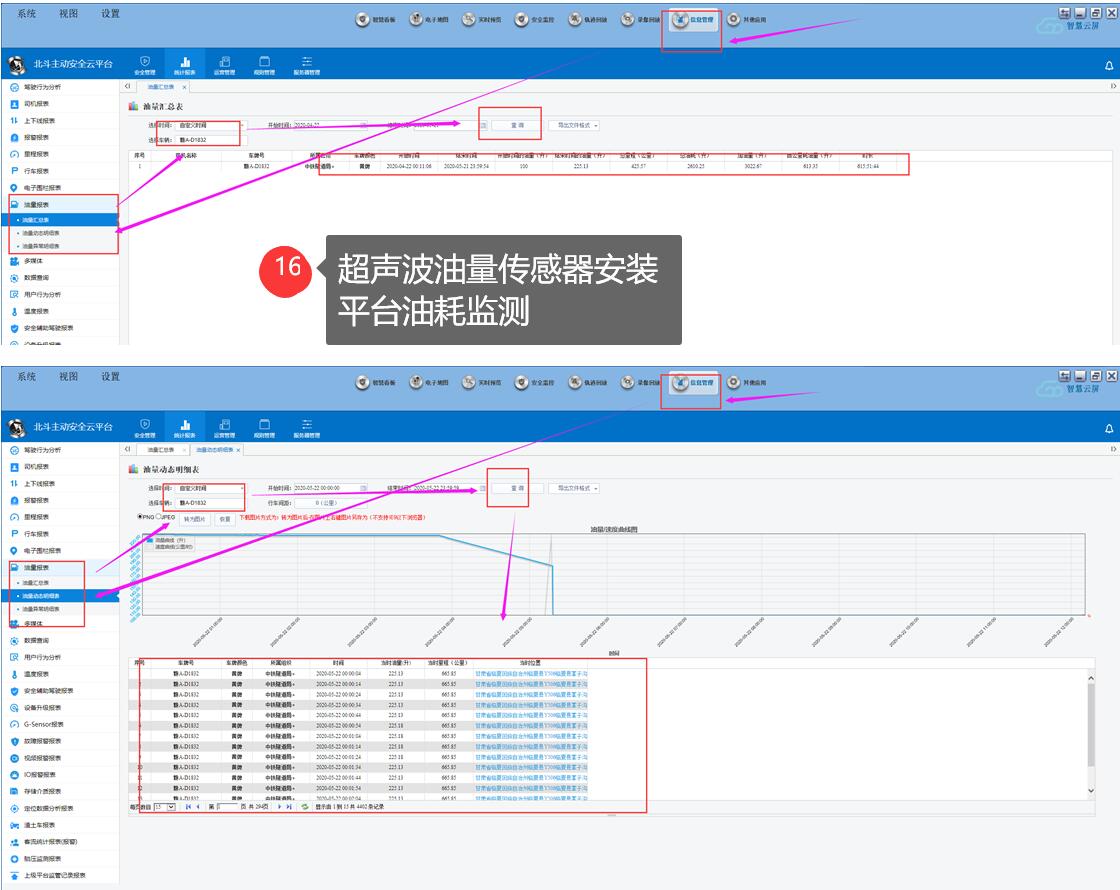Click the green refresh icon in table pager
1120x890 pixels.
pyautogui.click(x=305, y=806)
